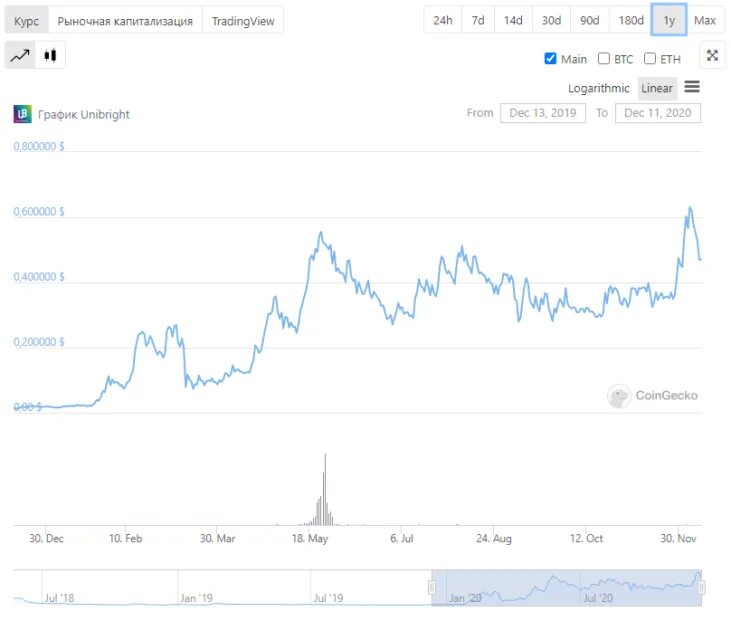Click the 12. Oct date label
This screenshot has width=731, height=621.
pos(586,538)
